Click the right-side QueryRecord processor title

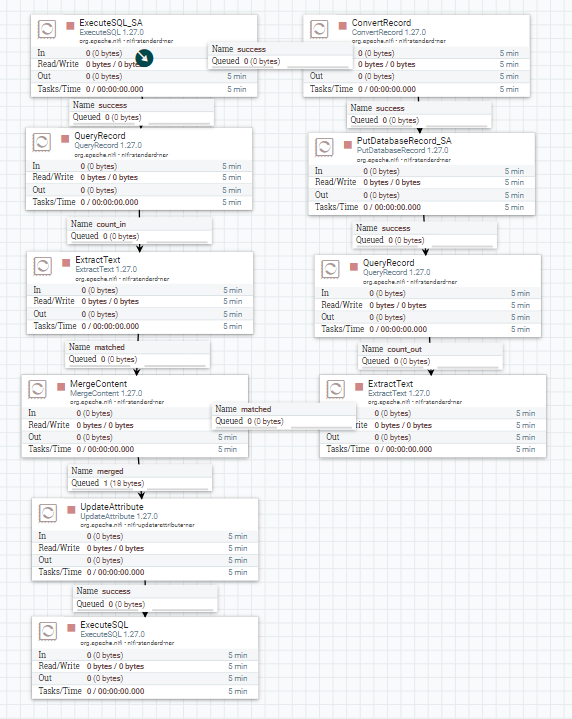pyautogui.click(x=389, y=263)
